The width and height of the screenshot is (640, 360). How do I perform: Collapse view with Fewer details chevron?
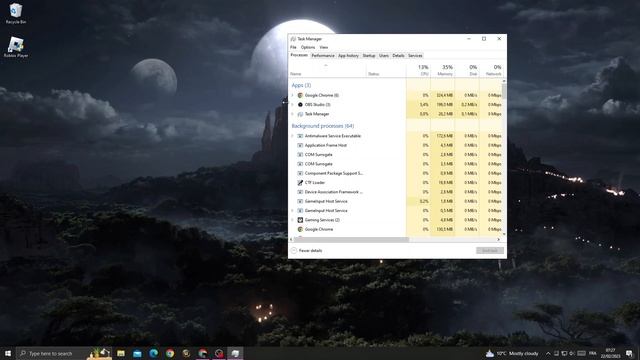coord(293,251)
